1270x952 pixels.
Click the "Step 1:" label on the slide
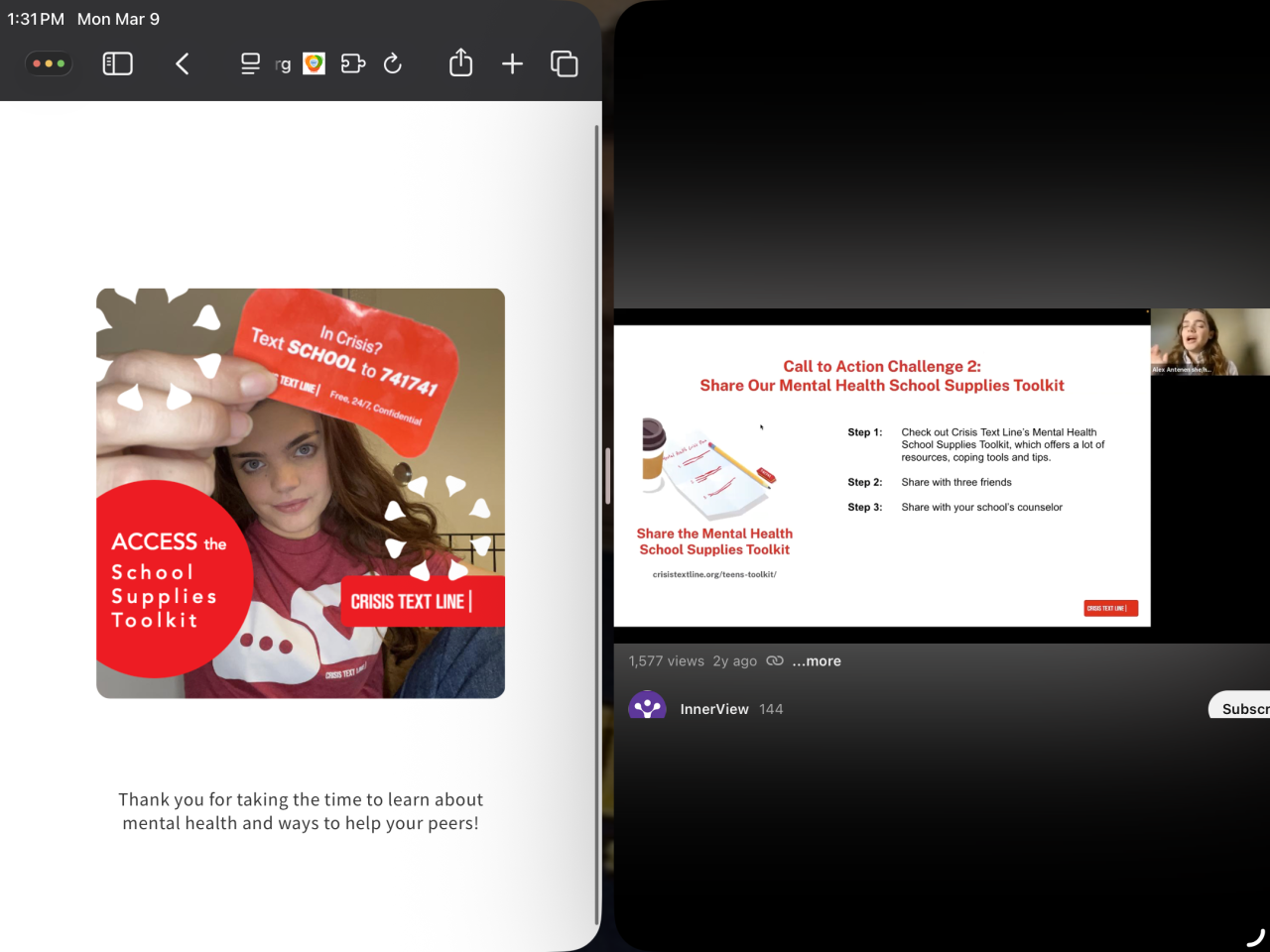865,432
